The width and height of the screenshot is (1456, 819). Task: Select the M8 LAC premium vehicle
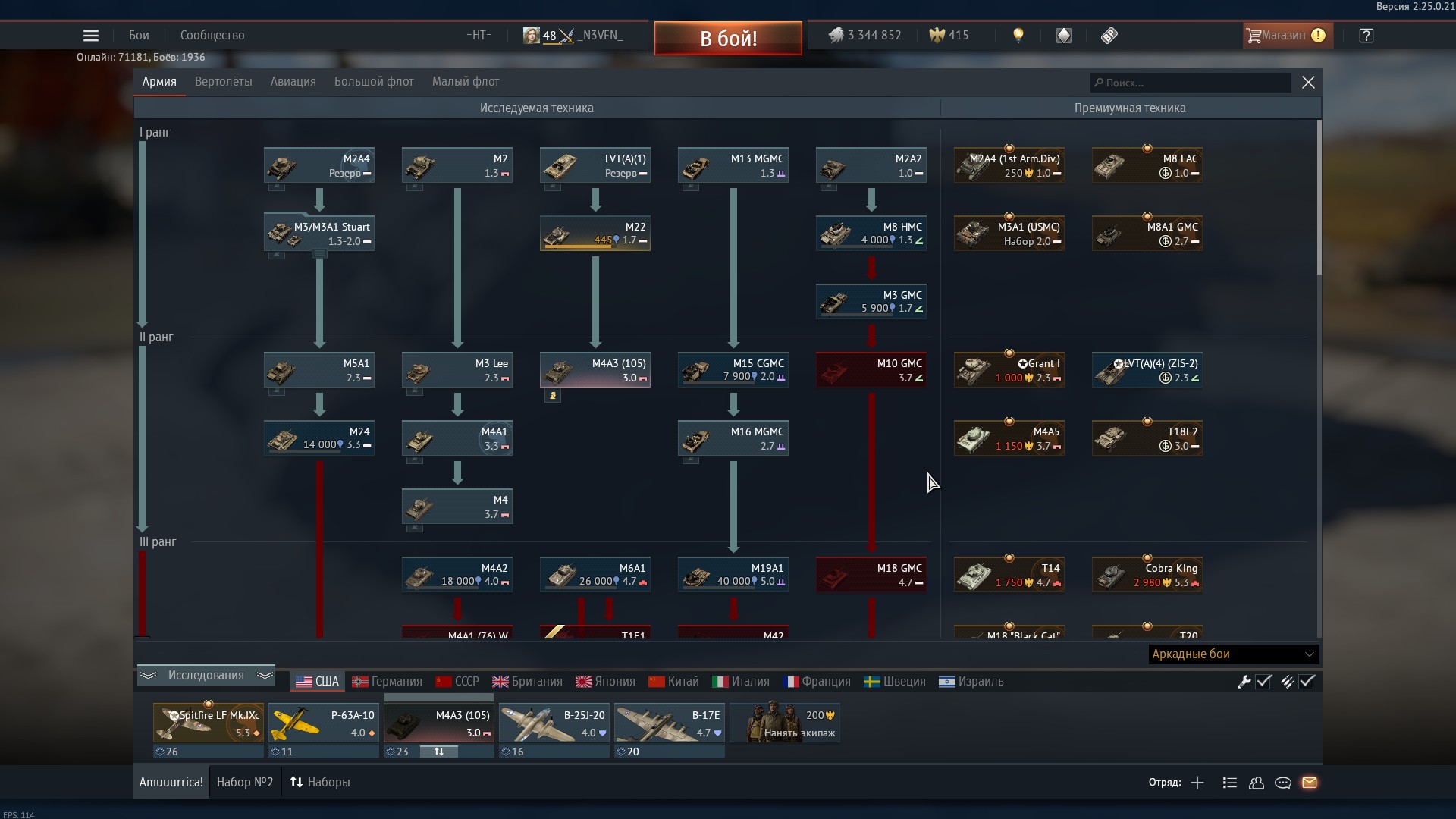tap(1147, 165)
